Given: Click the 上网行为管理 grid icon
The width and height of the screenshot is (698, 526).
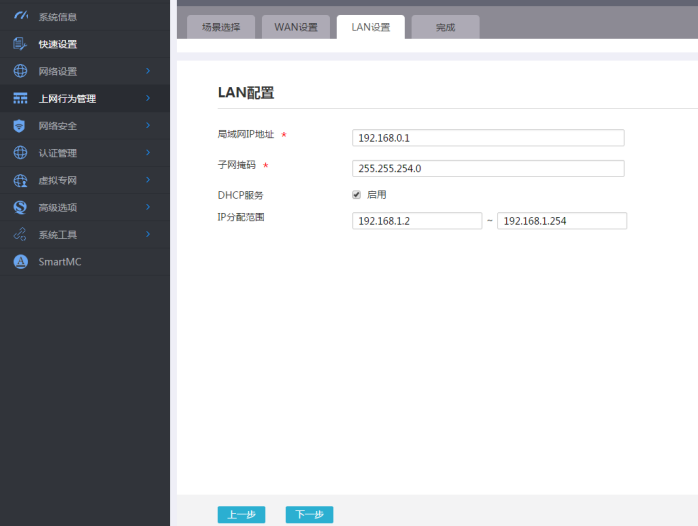Looking at the screenshot, I should 20,98.
